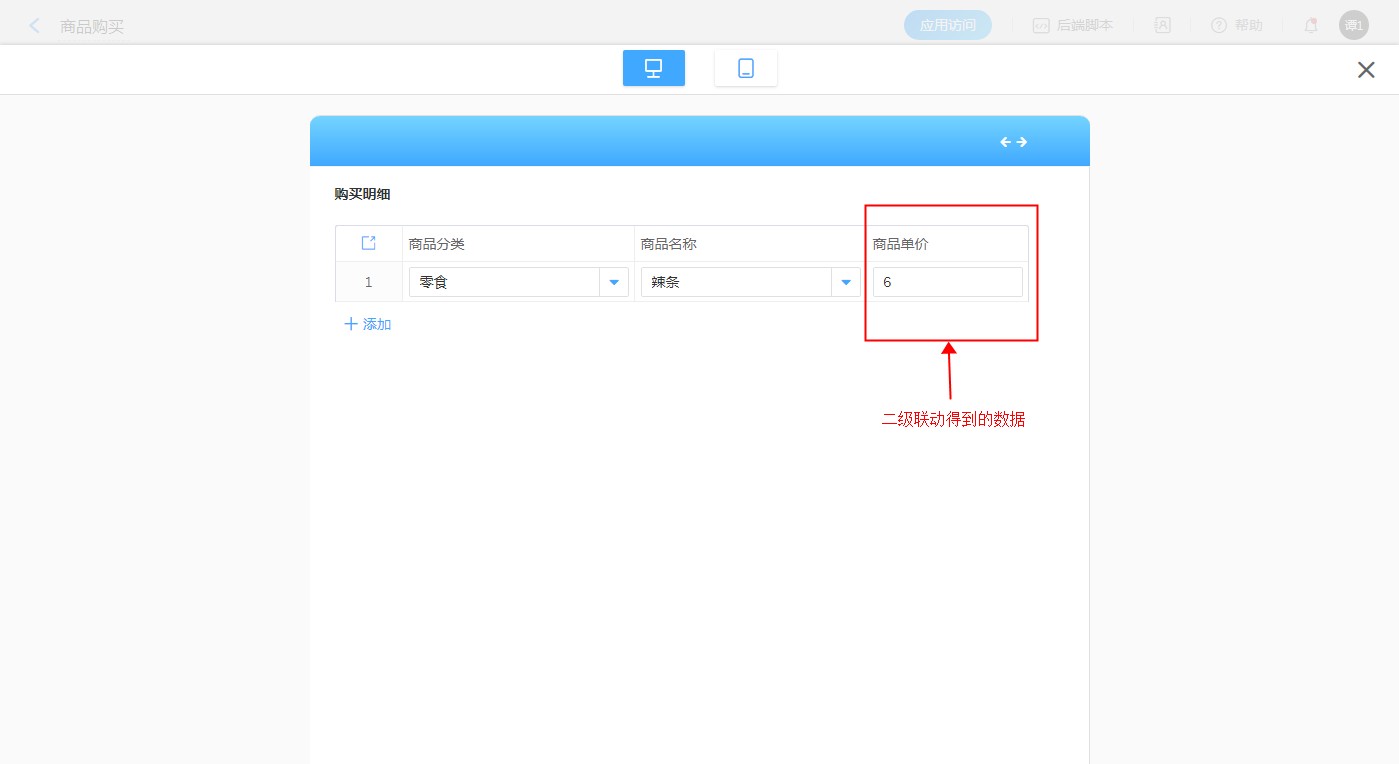
Task: Toggle form width using the double-arrow icon
Action: 1014,142
